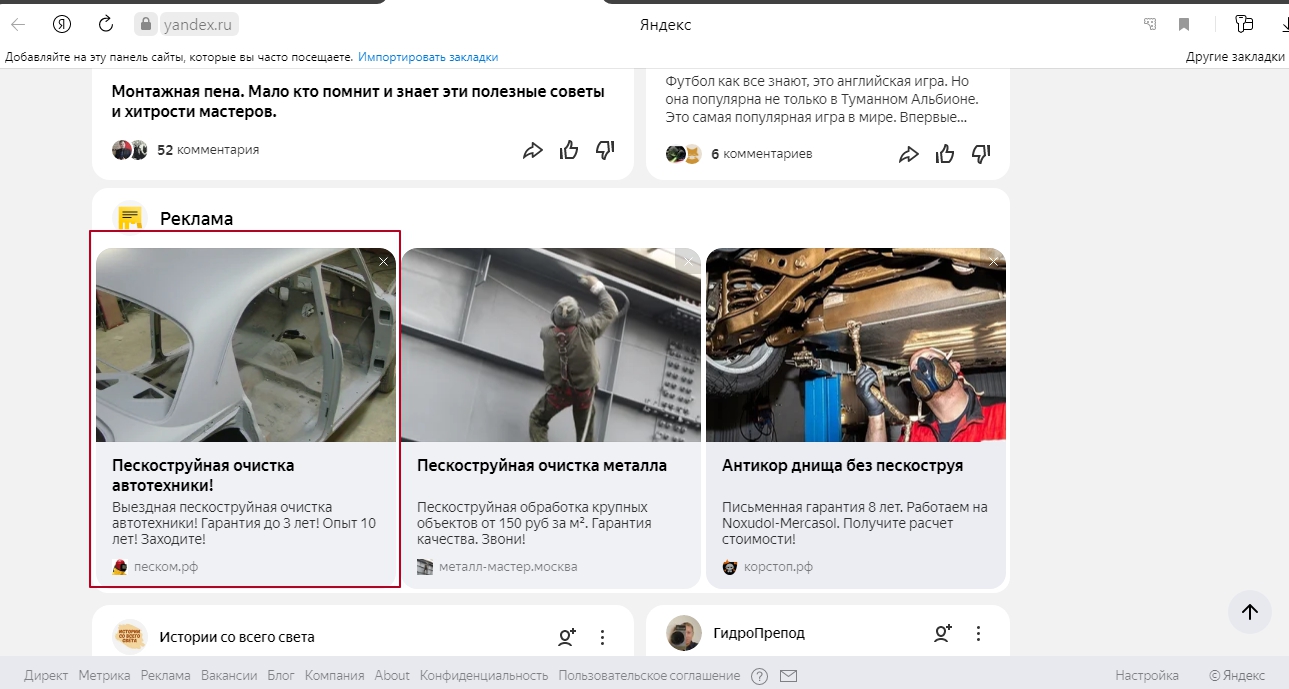Open more options for ГидроПрепод

pos(979,633)
